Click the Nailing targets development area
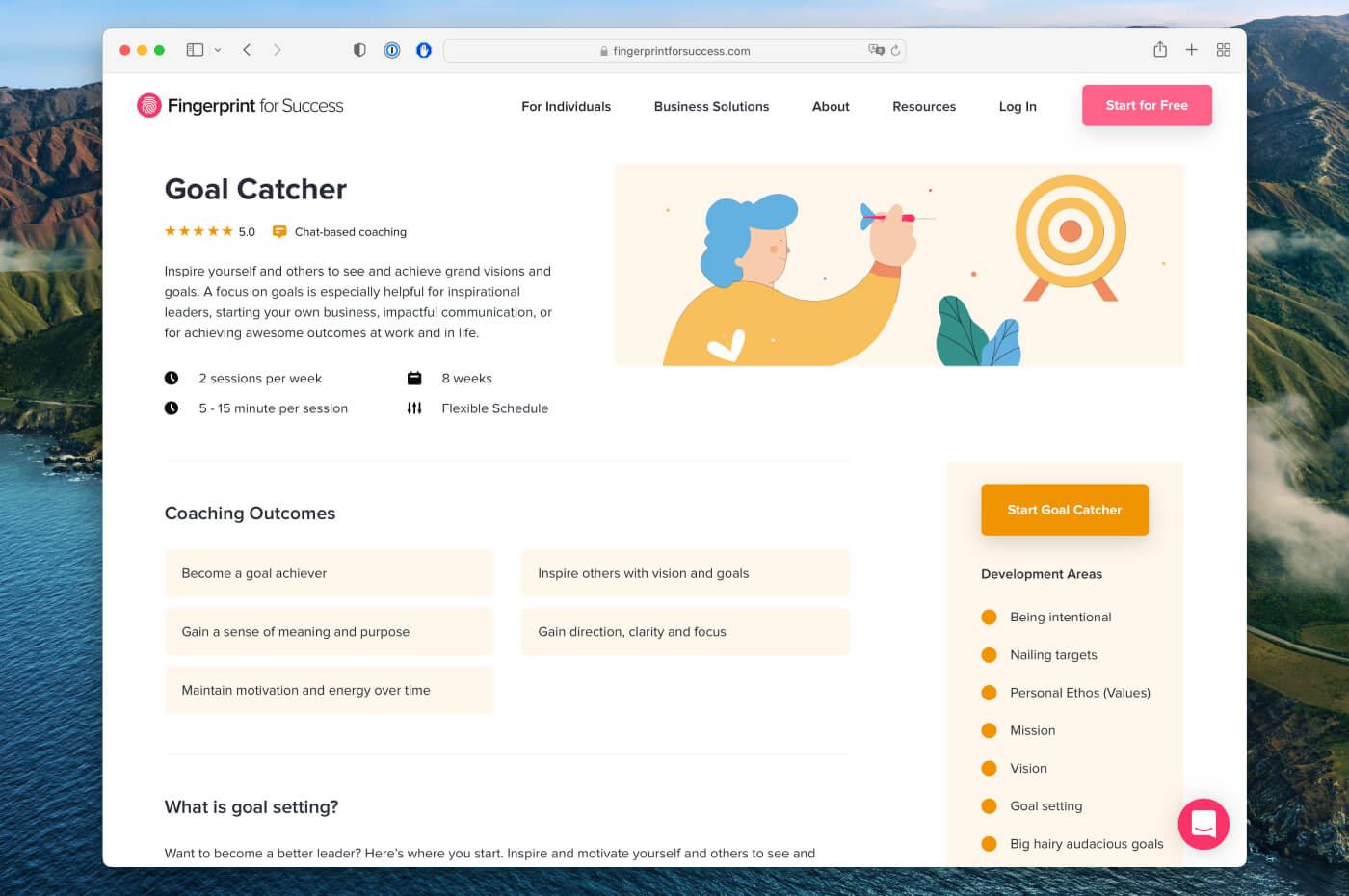The width and height of the screenshot is (1349, 896). (x=1039, y=655)
